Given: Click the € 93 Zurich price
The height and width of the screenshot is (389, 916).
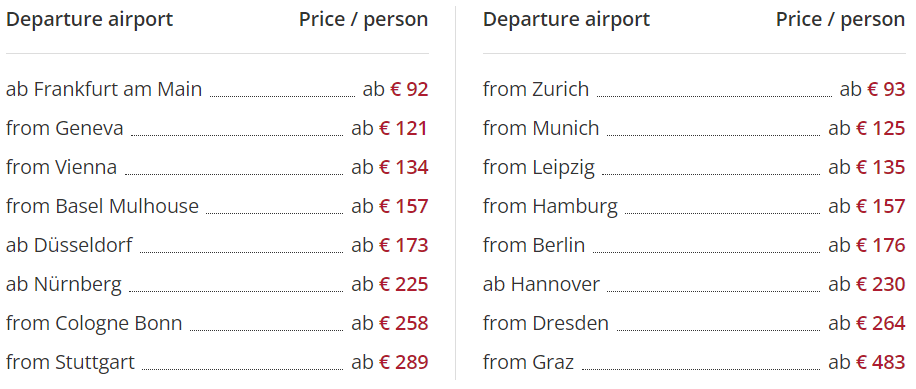Looking at the screenshot, I should pos(886,89).
